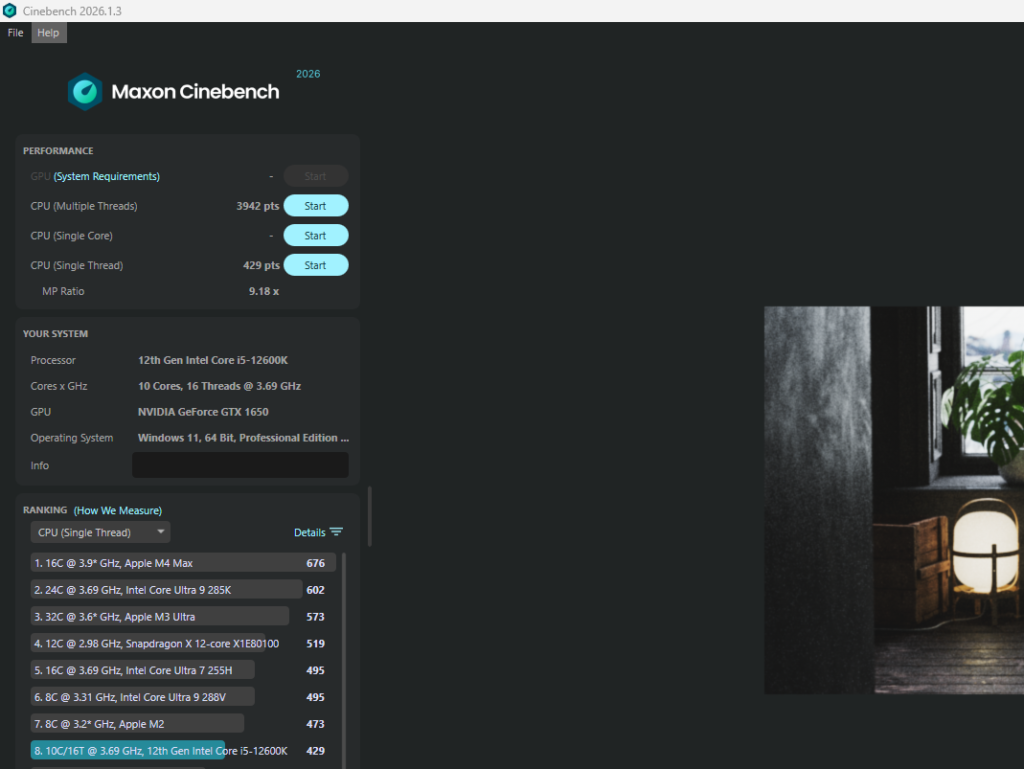Click the Details filter icon

[x=336, y=532]
